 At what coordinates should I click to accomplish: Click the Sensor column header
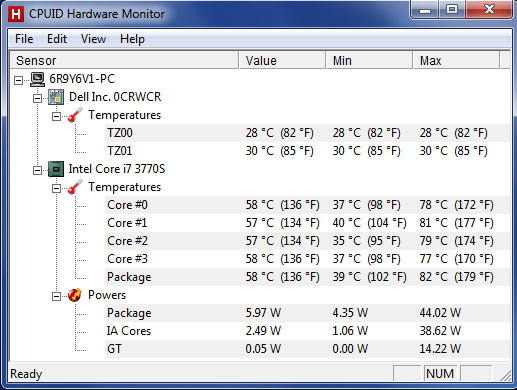(x=124, y=60)
